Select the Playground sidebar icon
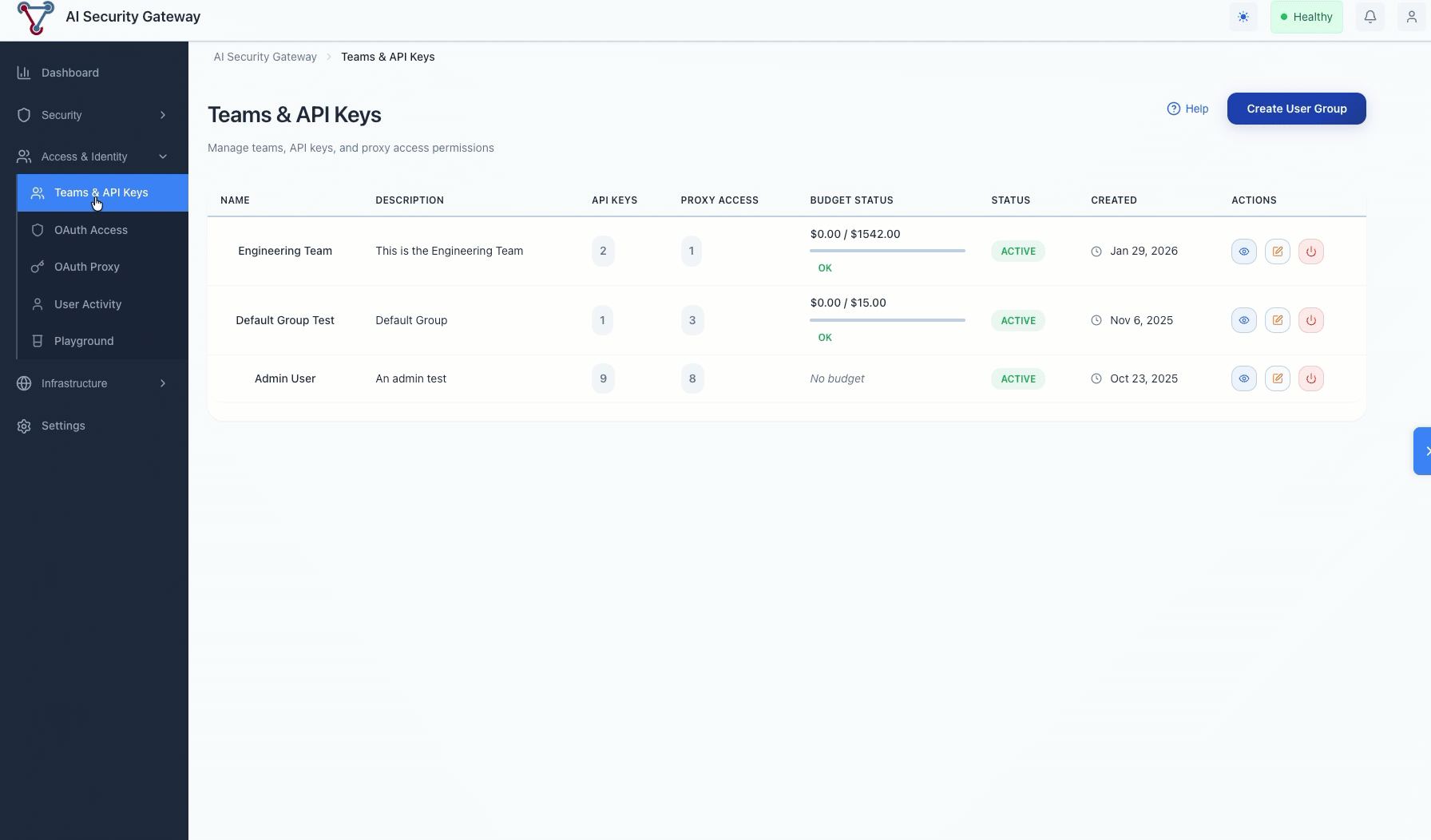The width and height of the screenshot is (1431, 840). point(38,341)
